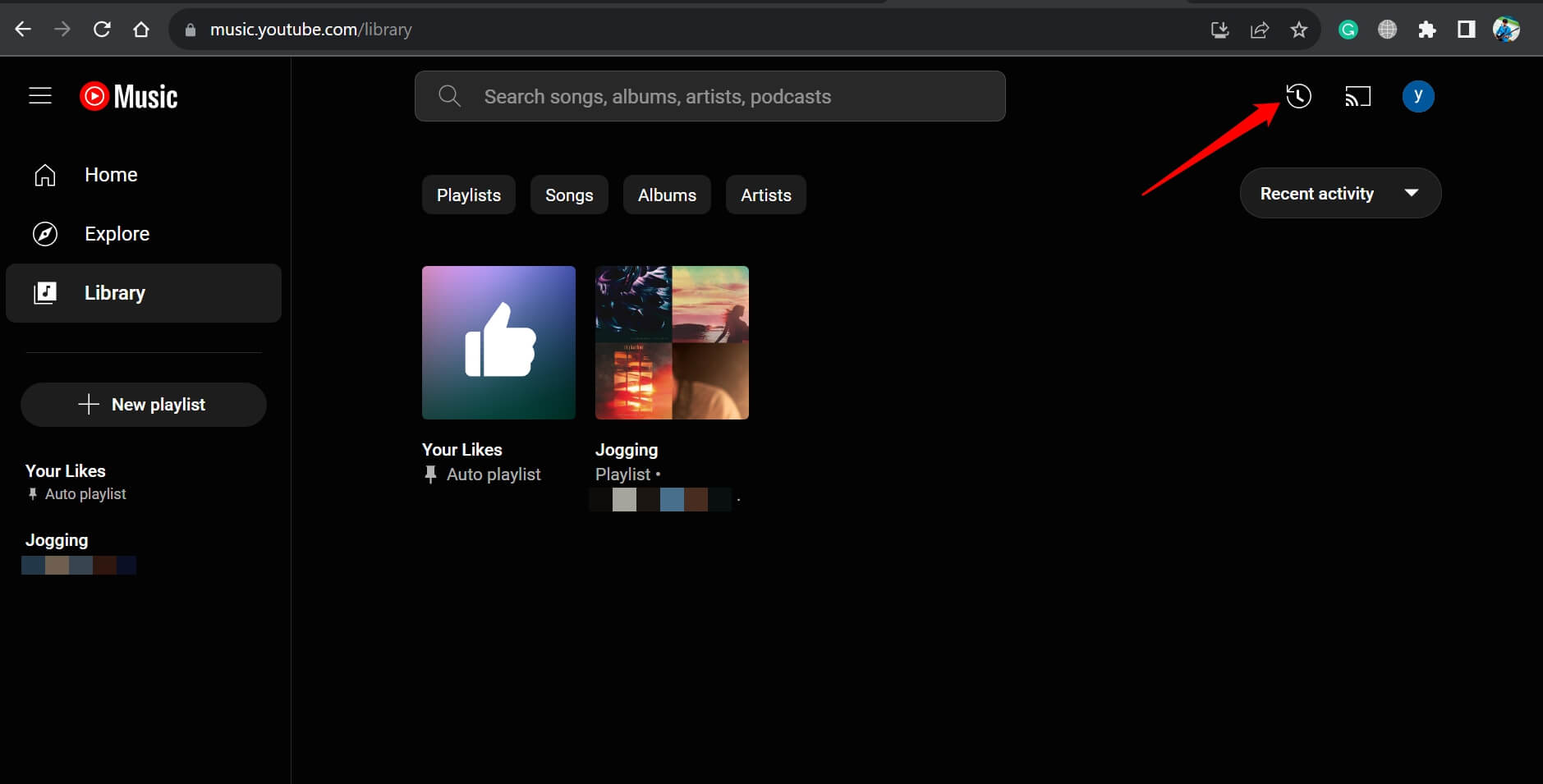This screenshot has height=784, width=1543.
Task: Click the search magnifier icon
Action: pyautogui.click(x=448, y=95)
